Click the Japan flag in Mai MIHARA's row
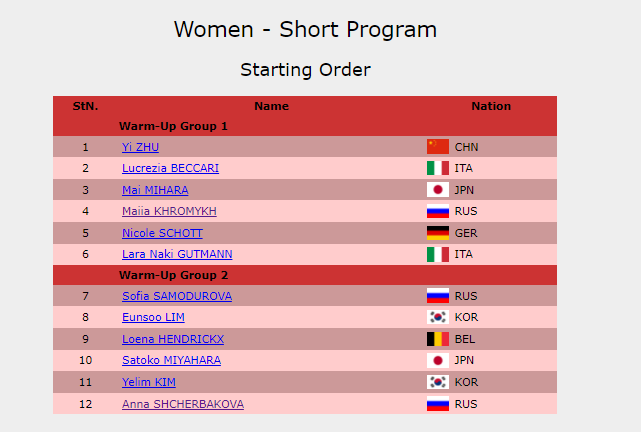Image resolution: width=641 pixels, height=432 pixels. pos(437,190)
